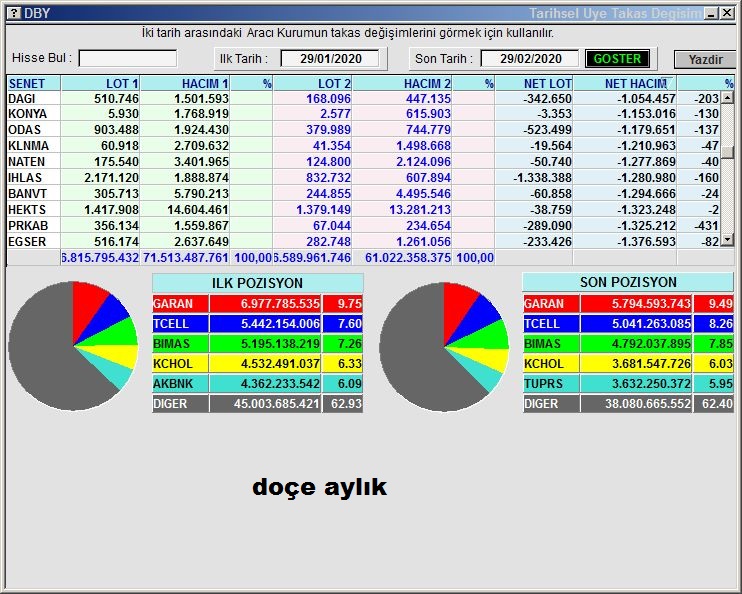Click the table vertical scrollbar thumb
The image size is (742, 594).
click(727, 152)
